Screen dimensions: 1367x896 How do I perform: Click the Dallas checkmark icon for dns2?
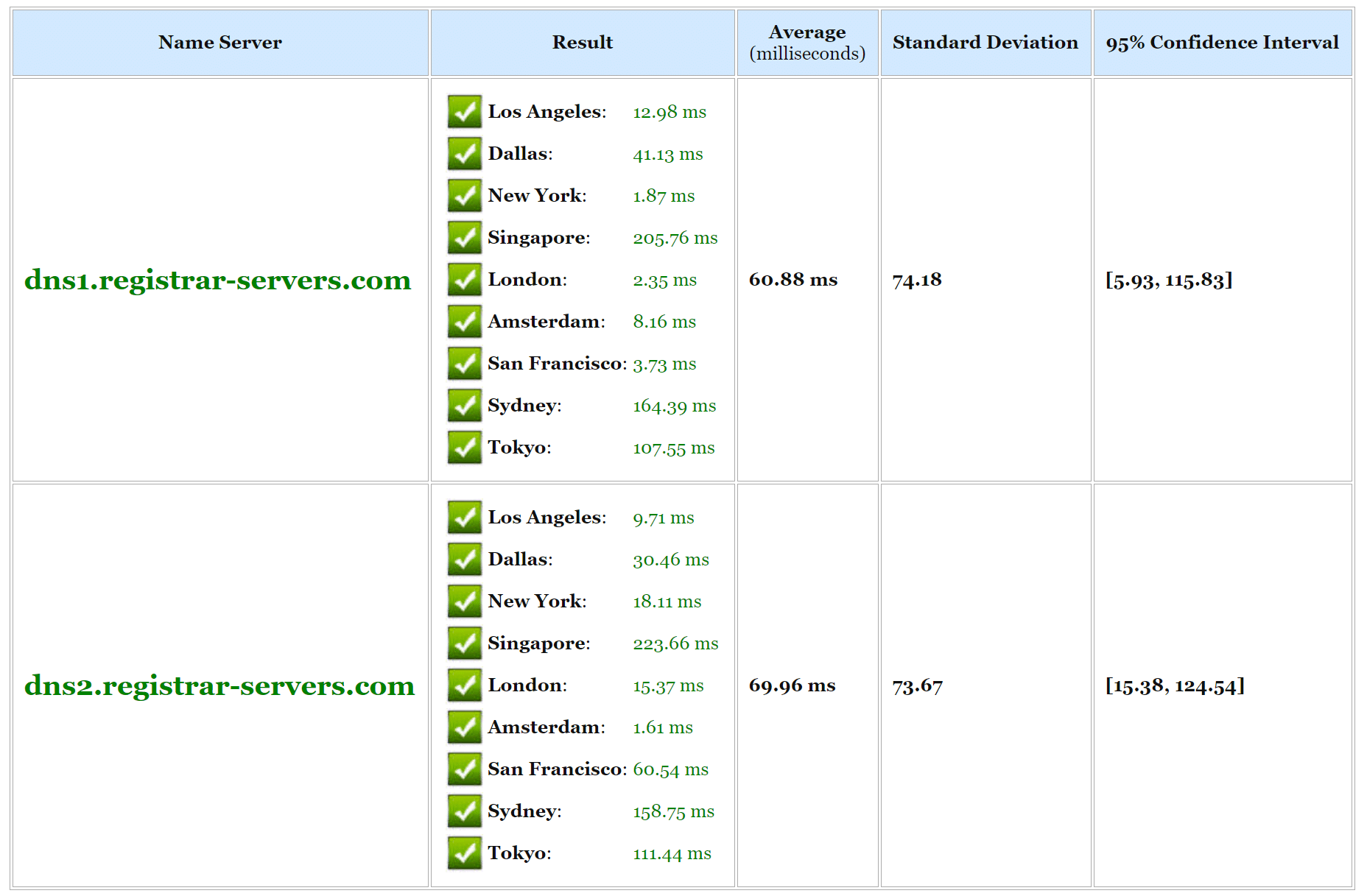pos(464,559)
